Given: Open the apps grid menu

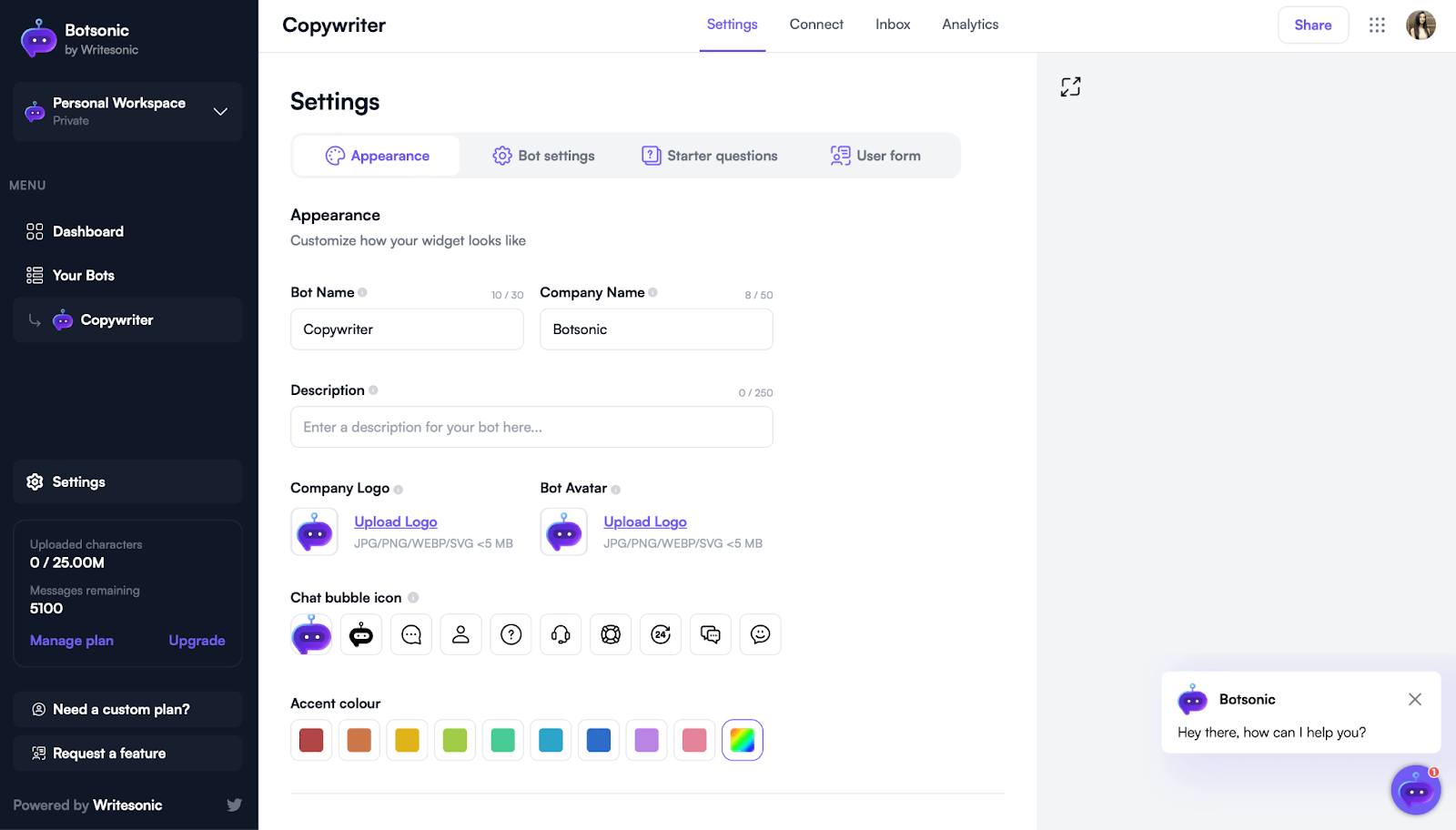Looking at the screenshot, I should tap(1377, 25).
